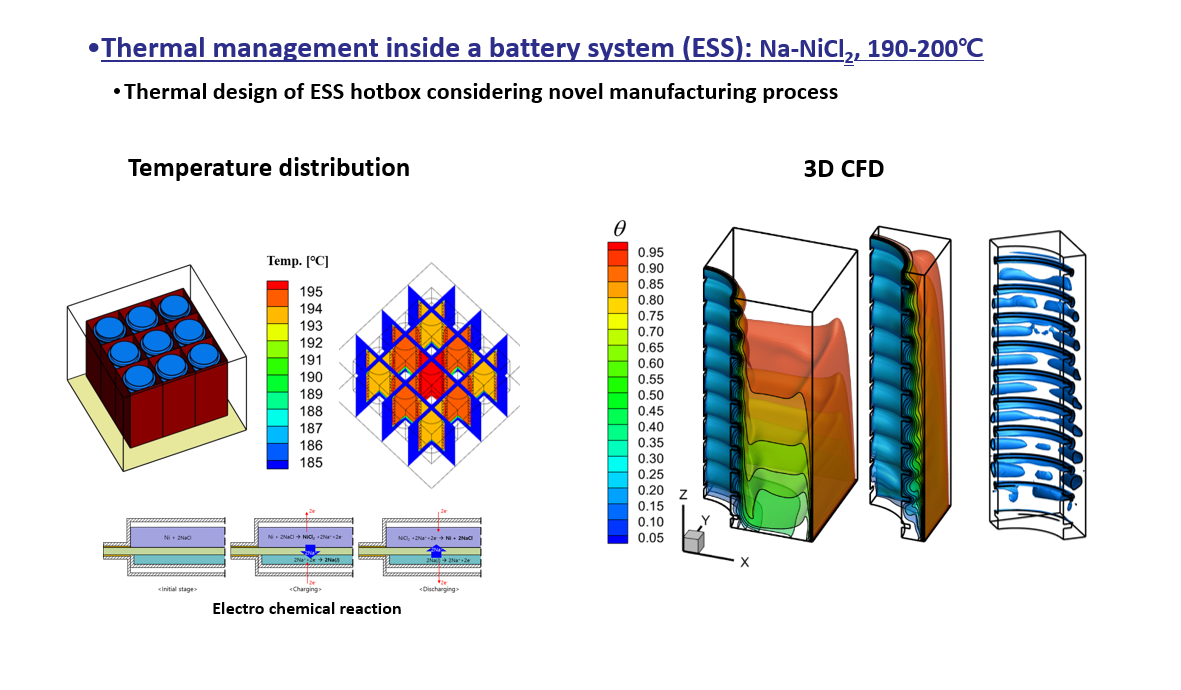Select the blue 185 temperature swatch
This screenshot has width=1181, height=690.
coord(277,462)
